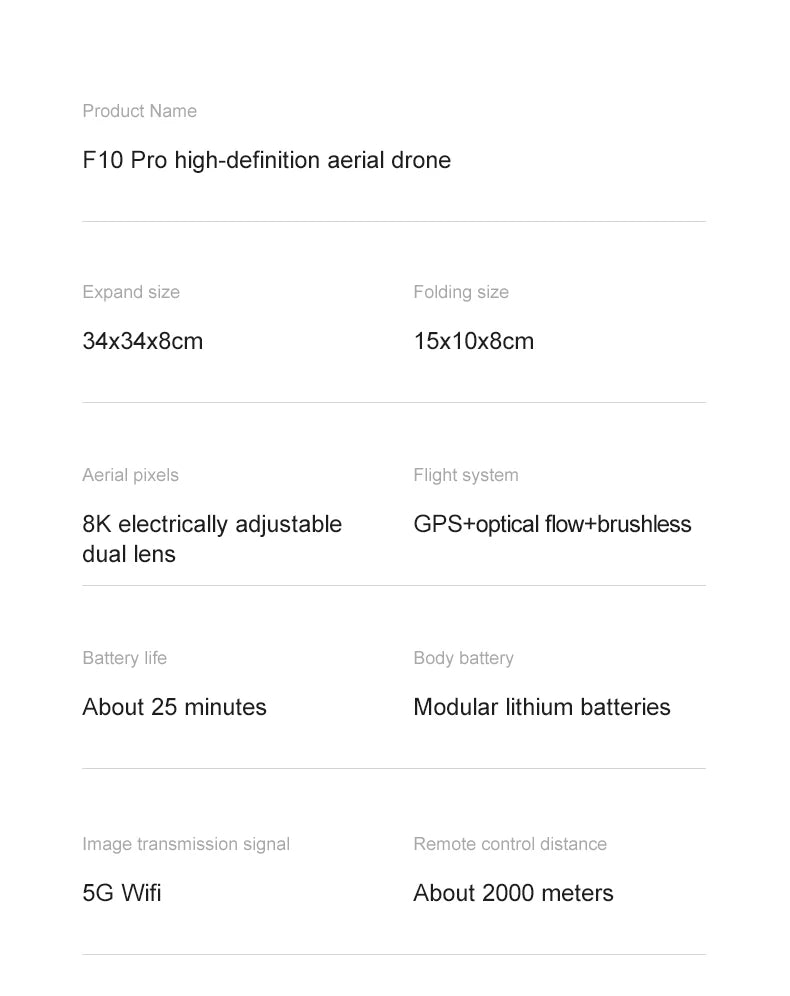Click the "Expand size" label
The image size is (790, 996).
[x=131, y=292]
